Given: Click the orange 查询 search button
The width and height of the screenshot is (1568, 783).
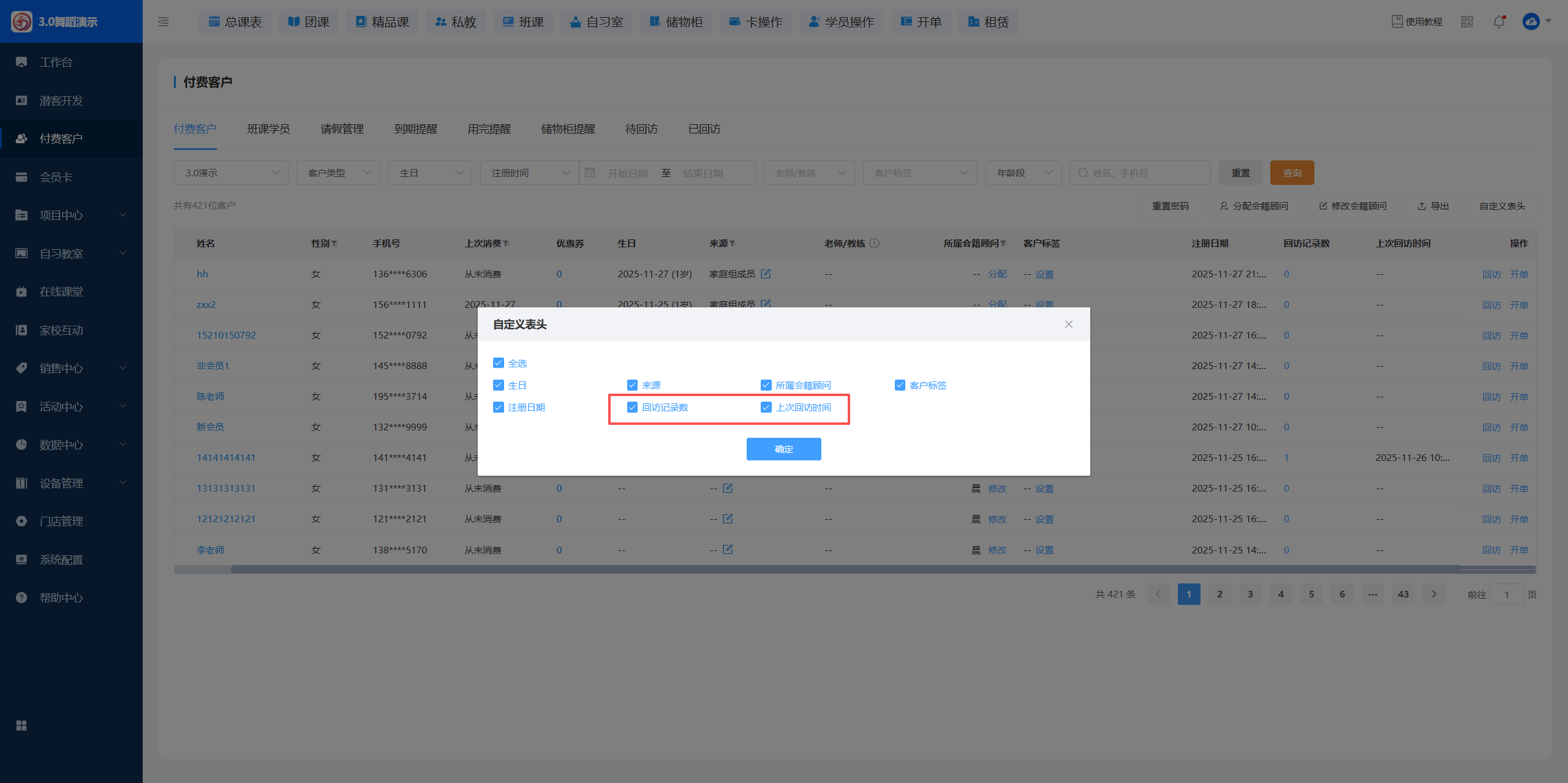Looking at the screenshot, I should point(1292,173).
